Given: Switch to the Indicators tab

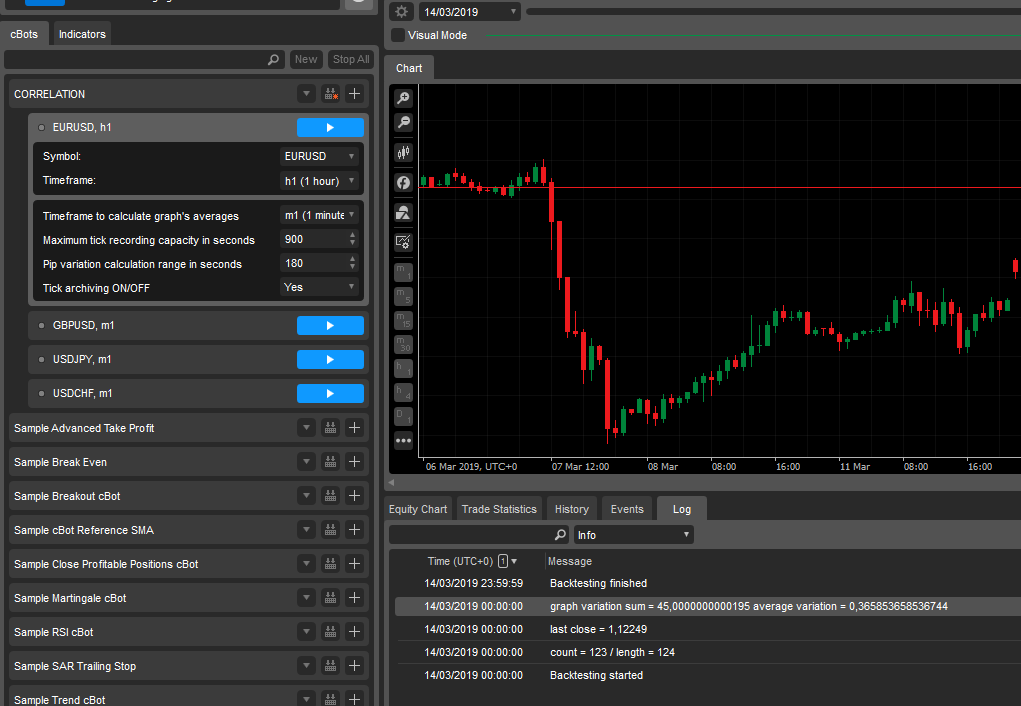Looking at the screenshot, I should [81, 33].
